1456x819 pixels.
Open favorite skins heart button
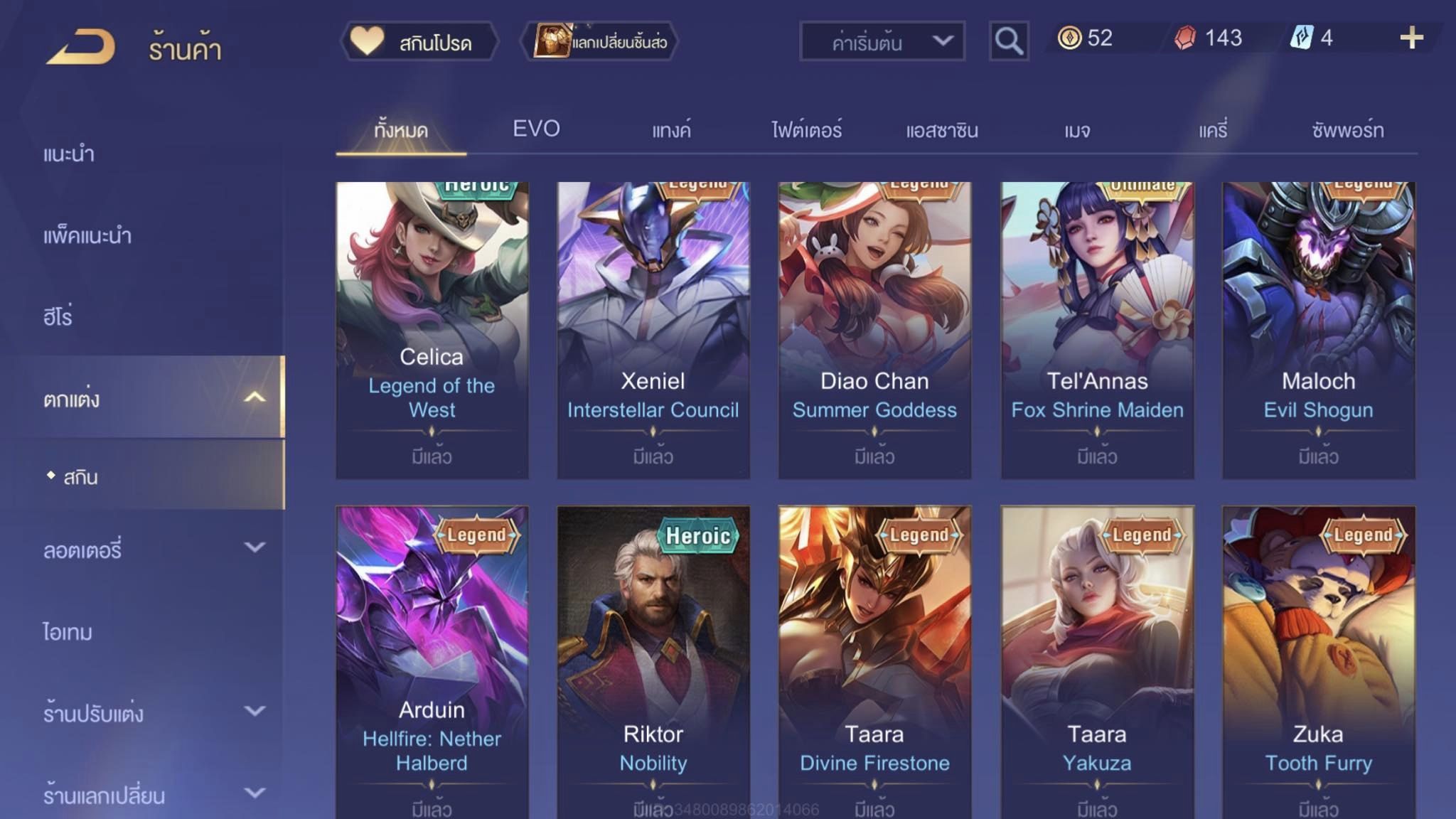pyautogui.click(x=419, y=42)
